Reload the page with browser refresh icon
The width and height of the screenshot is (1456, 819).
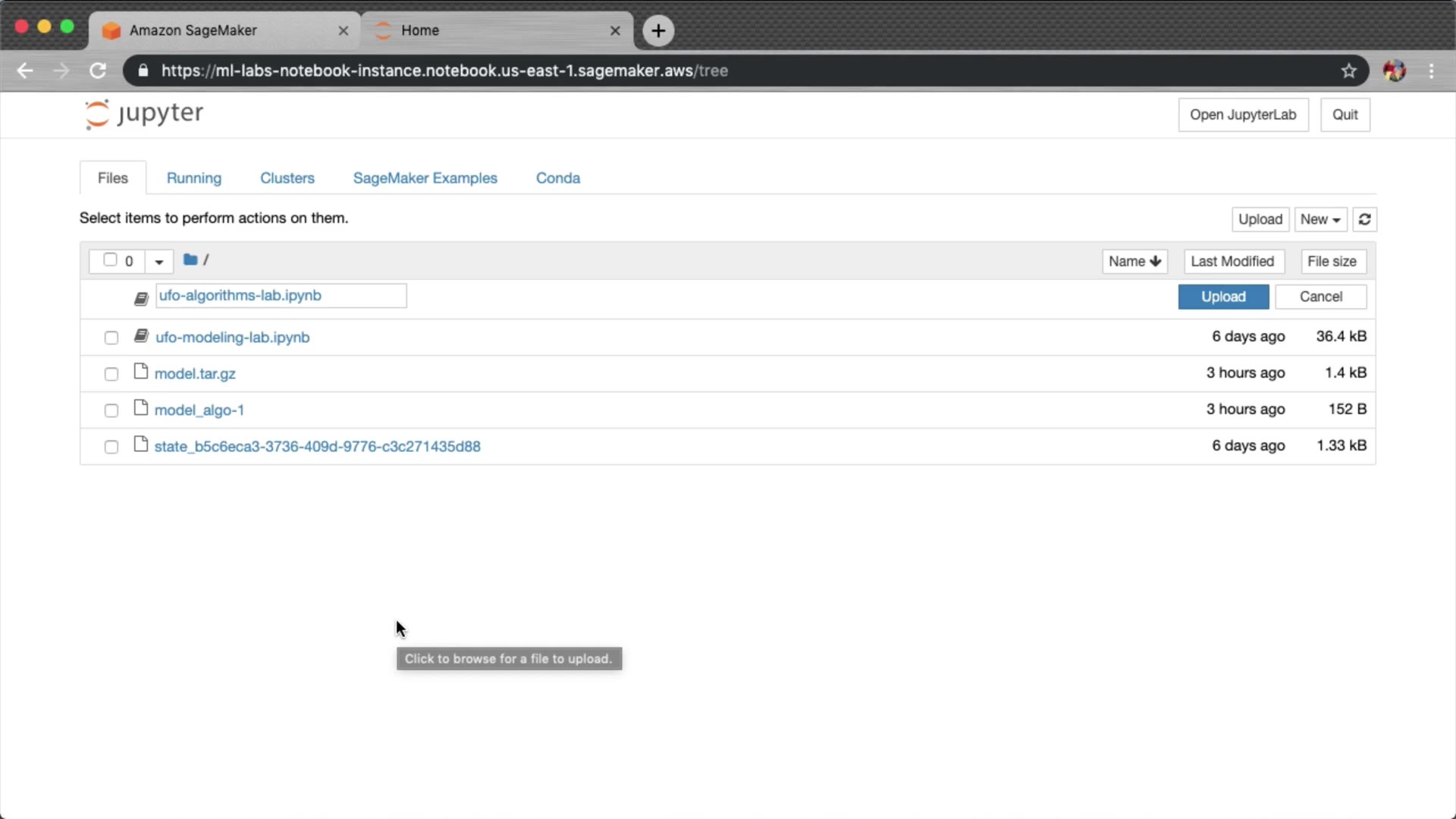pyautogui.click(x=98, y=71)
